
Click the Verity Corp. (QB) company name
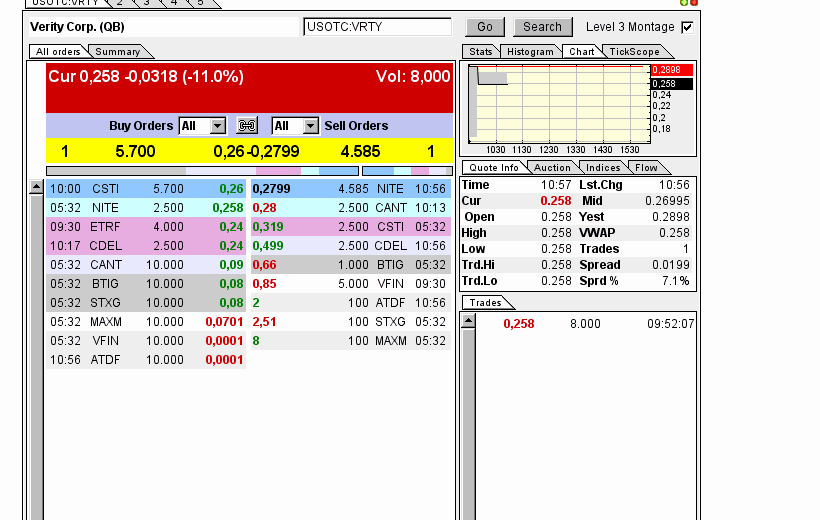point(77,27)
